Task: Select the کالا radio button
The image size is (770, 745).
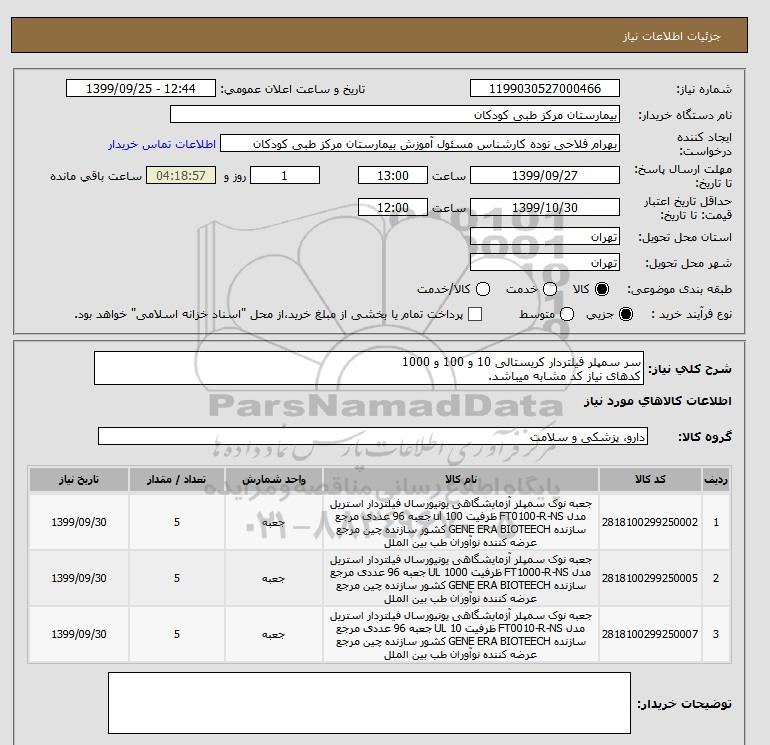Action: click(x=602, y=289)
